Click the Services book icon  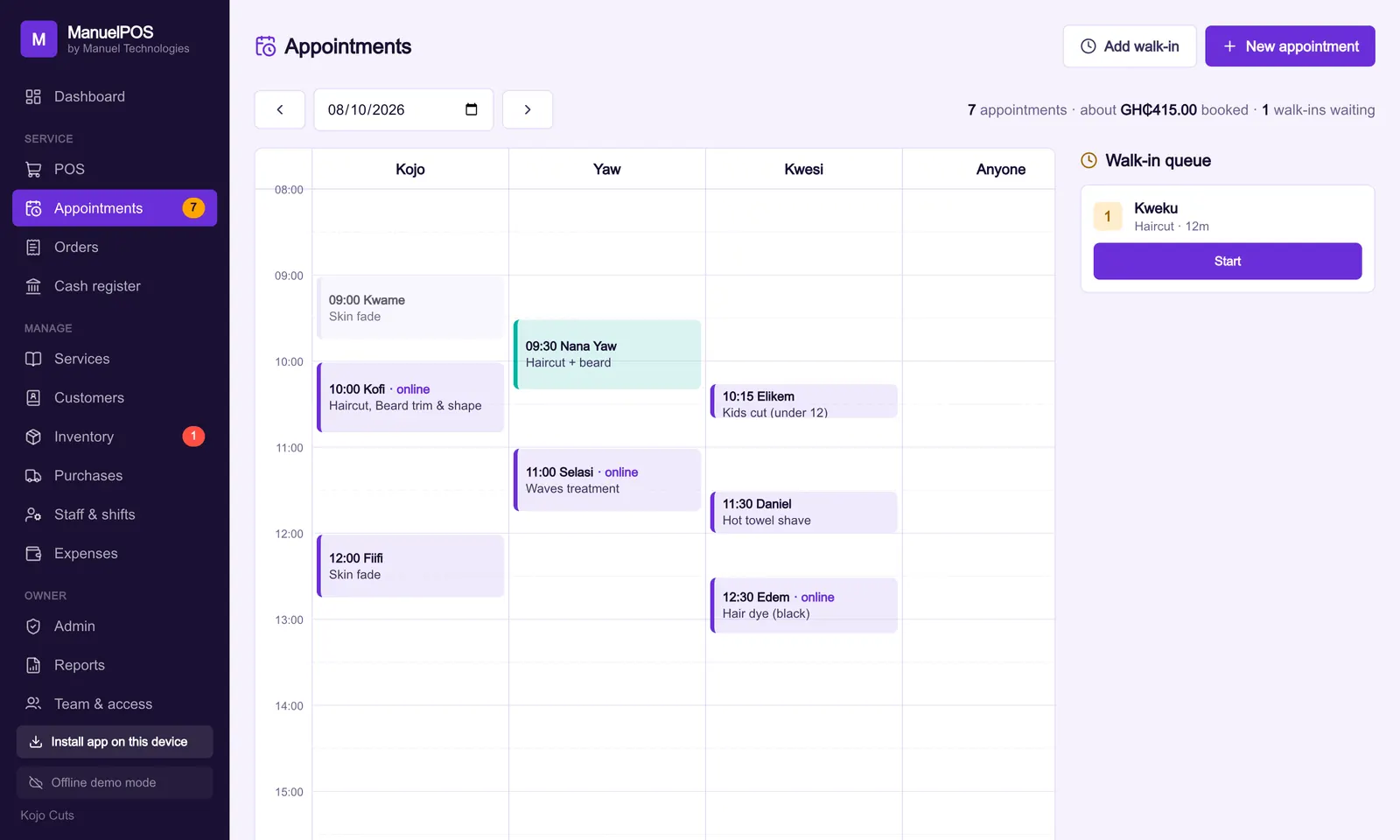click(x=33, y=359)
